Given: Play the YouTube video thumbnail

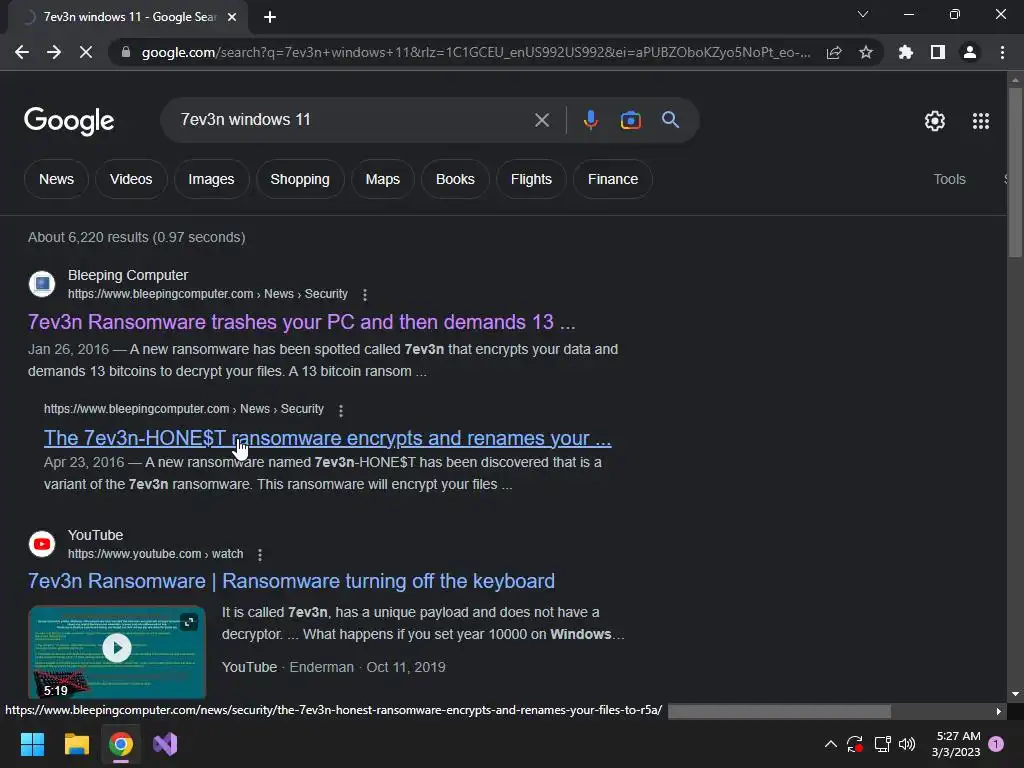Looking at the screenshot, I should (x=117, y=648).
